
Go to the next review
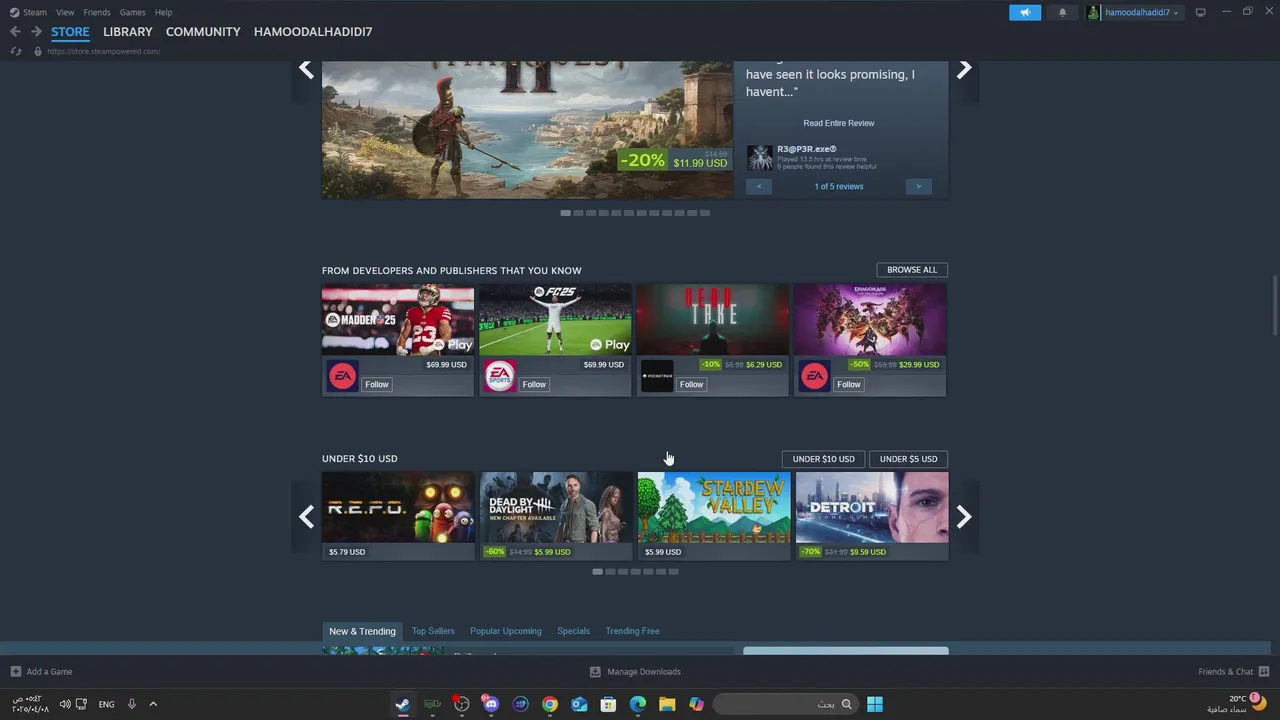point(919,187)
